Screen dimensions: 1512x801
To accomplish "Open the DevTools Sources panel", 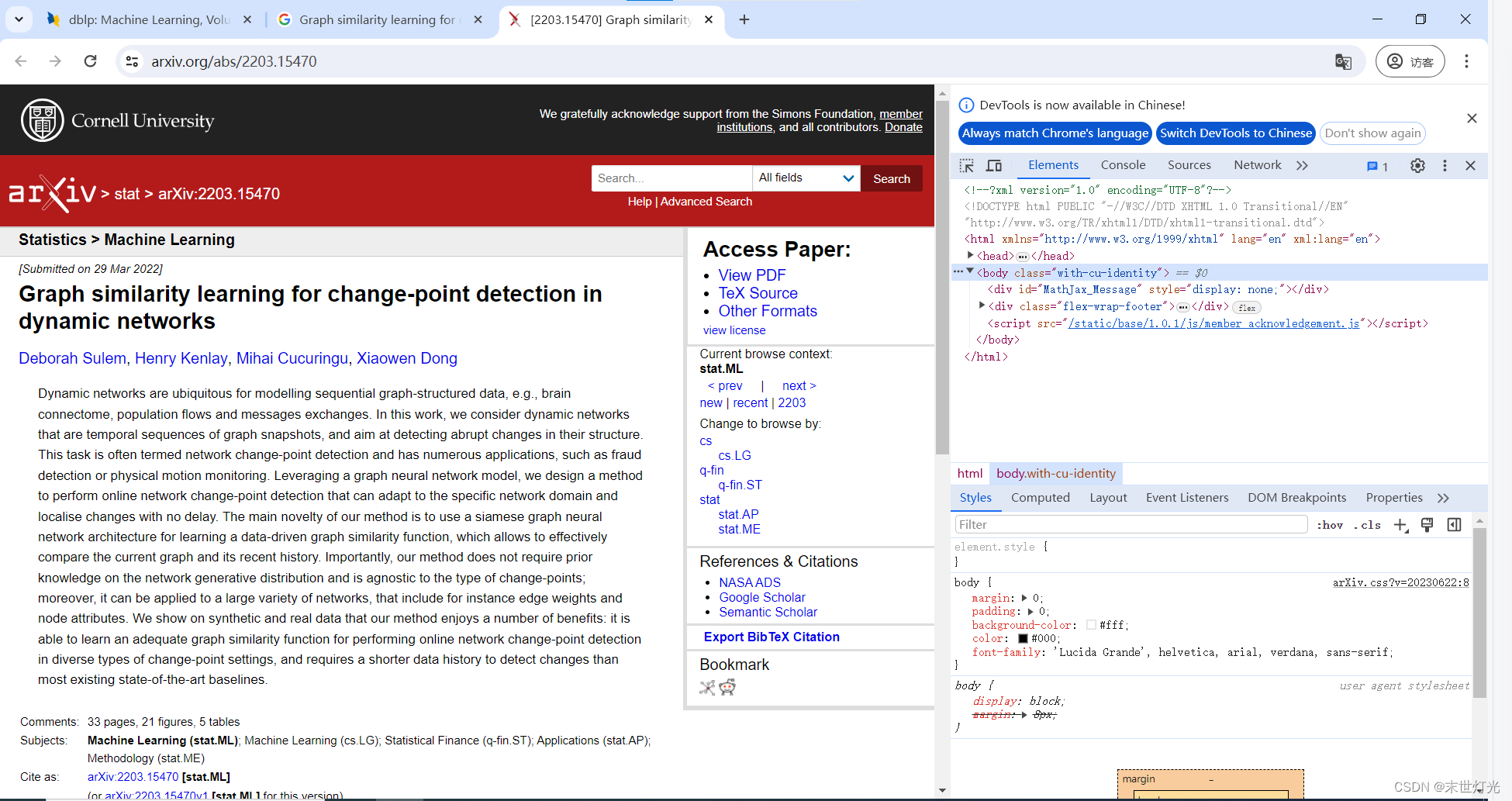I will 1189,165.
